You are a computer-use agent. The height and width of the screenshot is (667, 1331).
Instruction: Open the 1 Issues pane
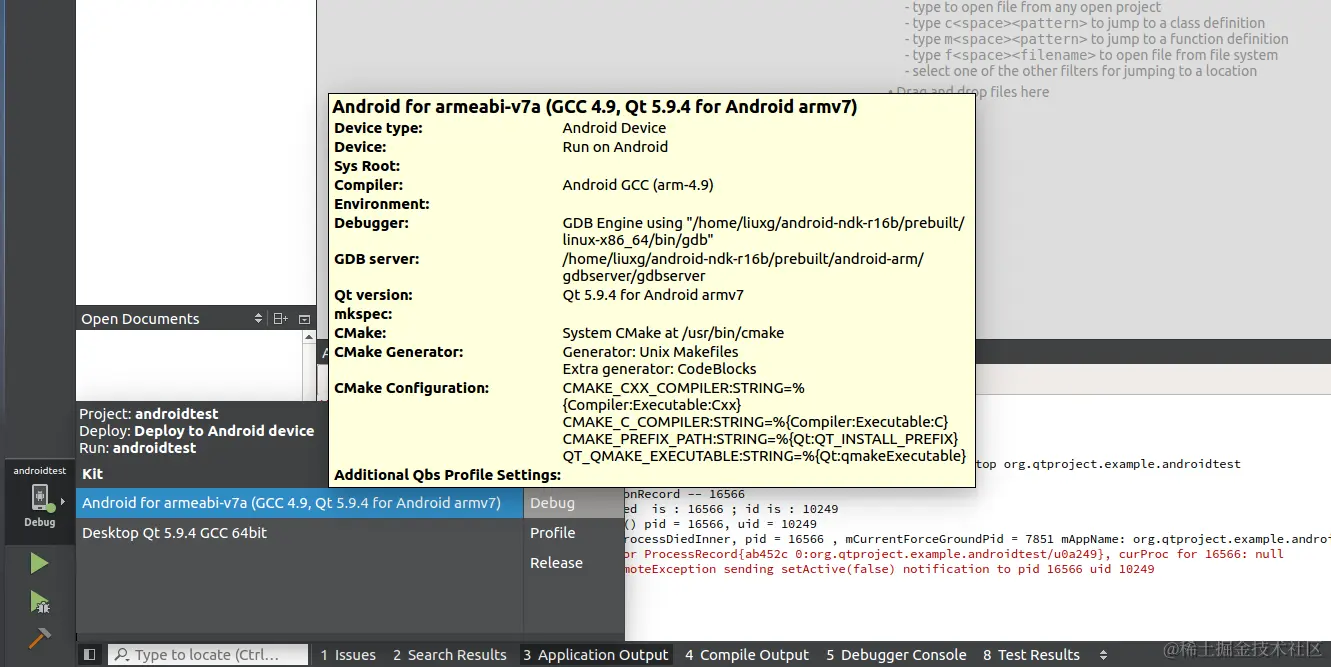[x=348, y=655]
